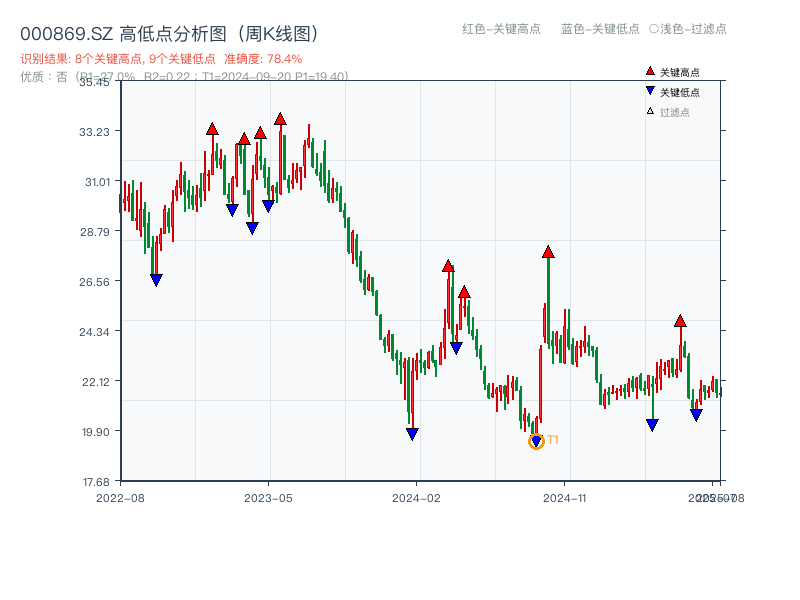
Task: Click the blue 关键低点 legend triangle icon
Action: tap(650, 91)
